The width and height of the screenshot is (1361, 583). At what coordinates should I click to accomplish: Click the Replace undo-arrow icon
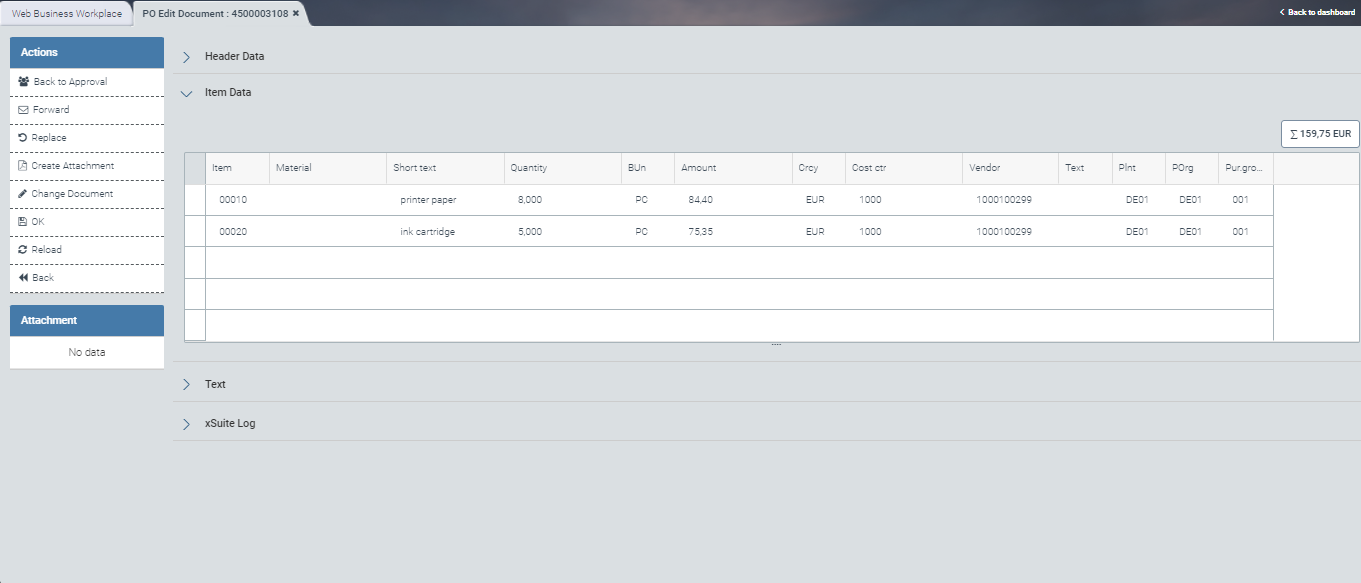(x=23, y=138)
